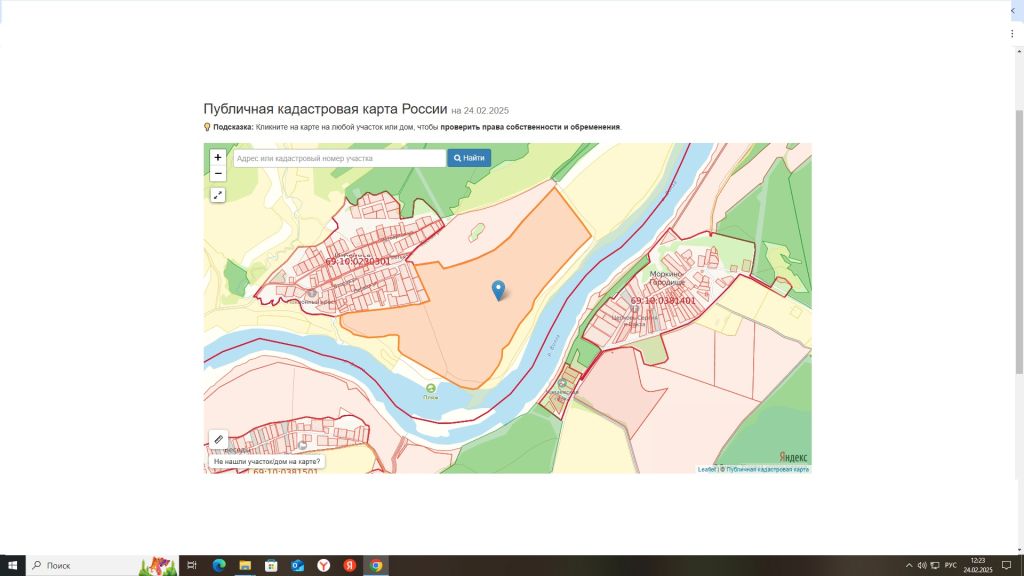
Task: Toggle fullscreen map view
Action: (218, 195)
